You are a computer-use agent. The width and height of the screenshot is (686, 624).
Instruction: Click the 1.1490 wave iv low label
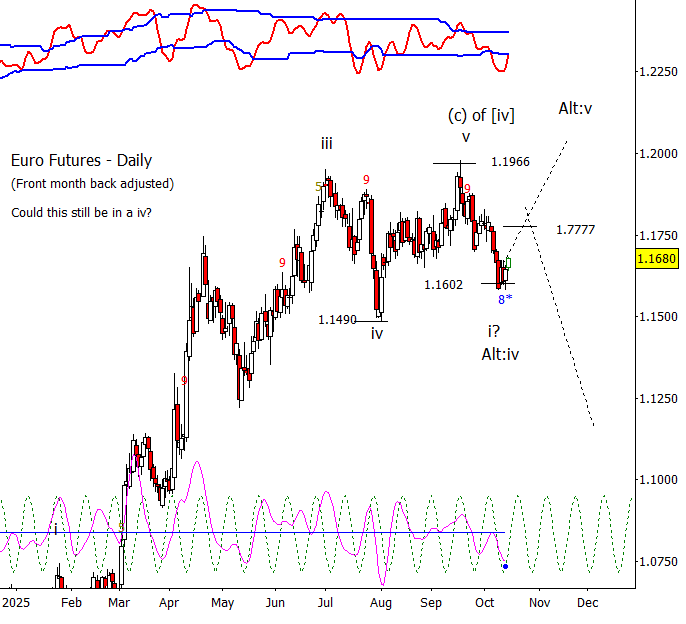[337, 320]
